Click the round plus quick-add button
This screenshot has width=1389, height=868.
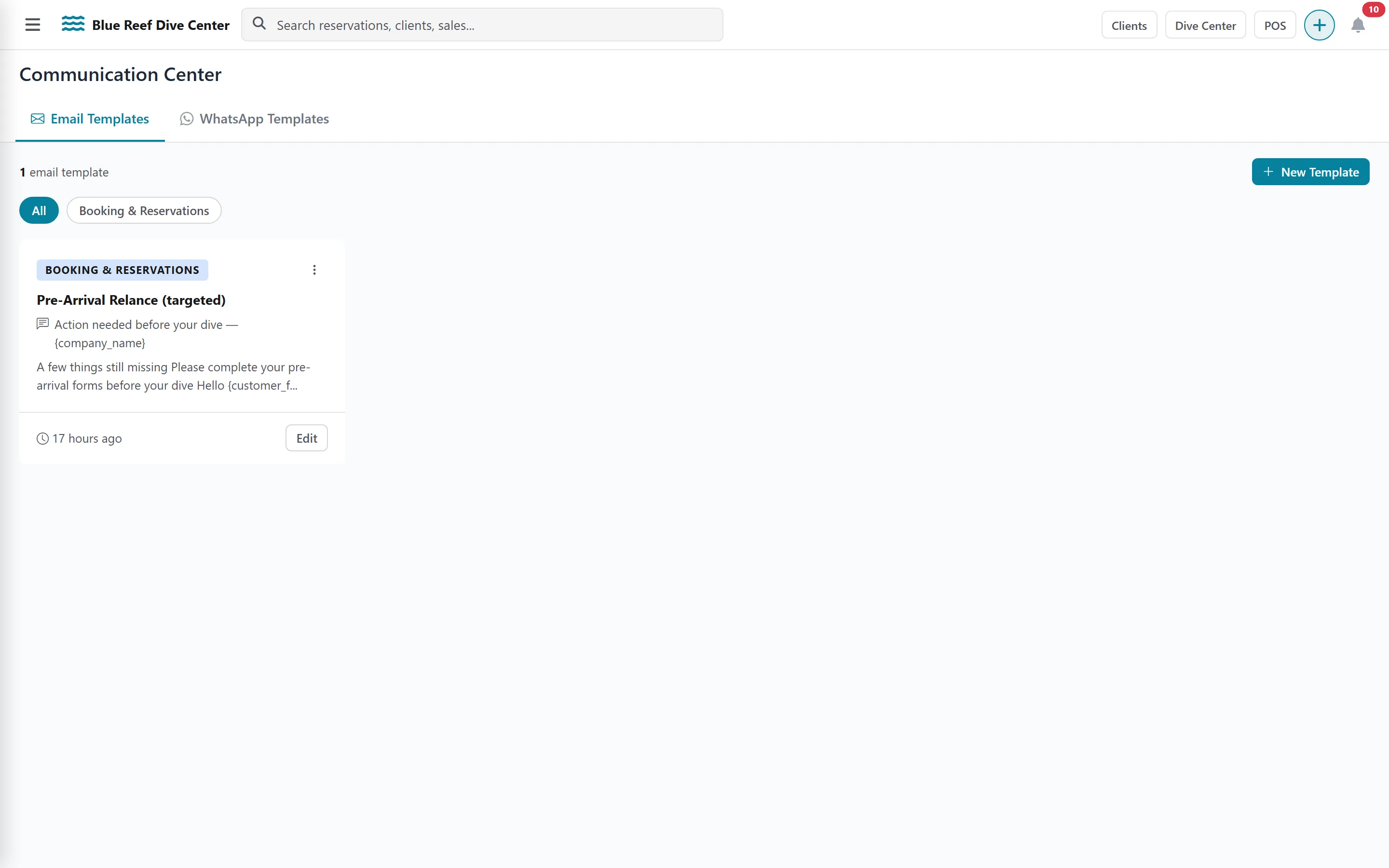coord(1319,25)
